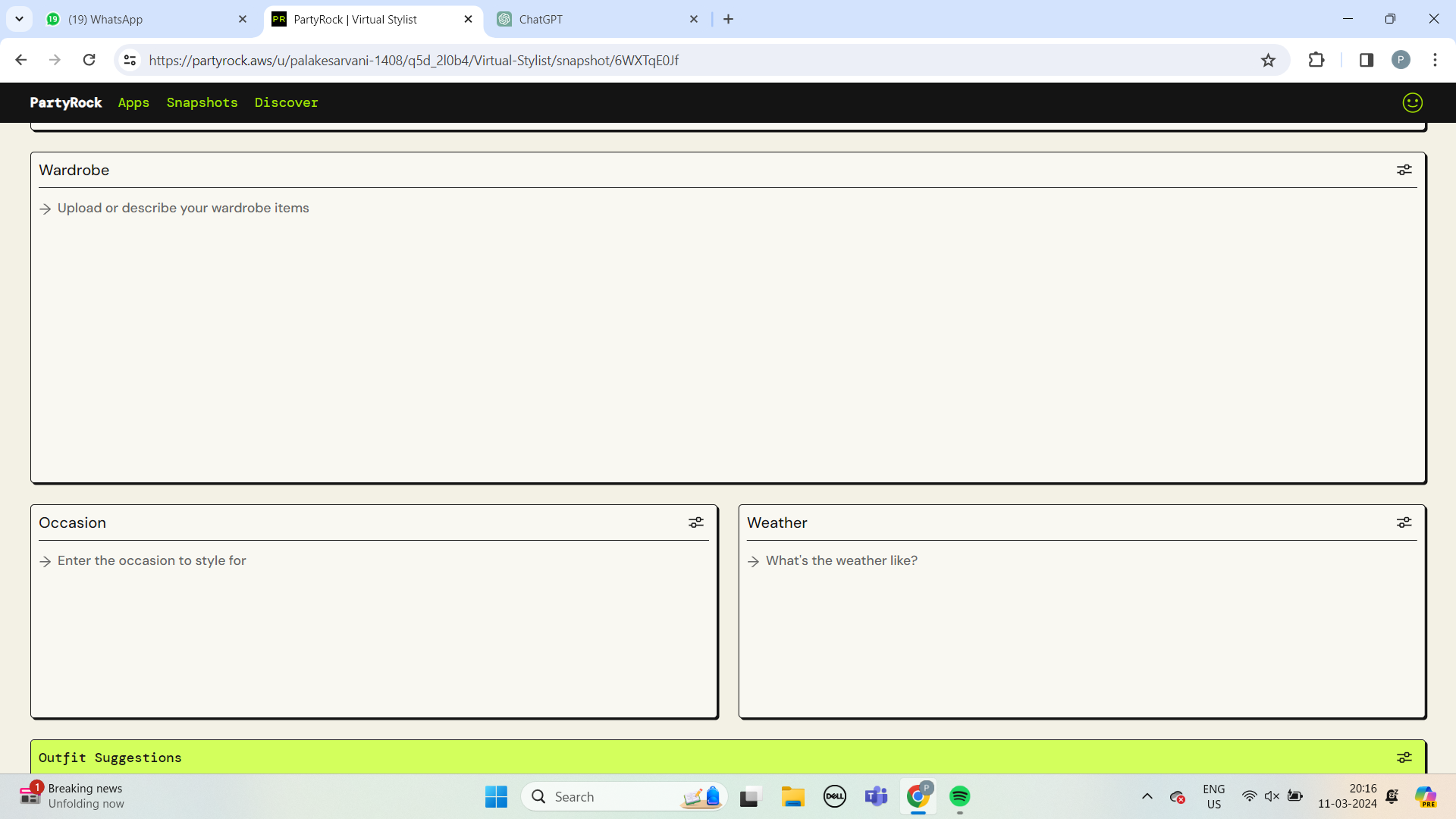Open the Discover page link
The width and height of the screenshot is (1456, 819).
click(286, 102)
